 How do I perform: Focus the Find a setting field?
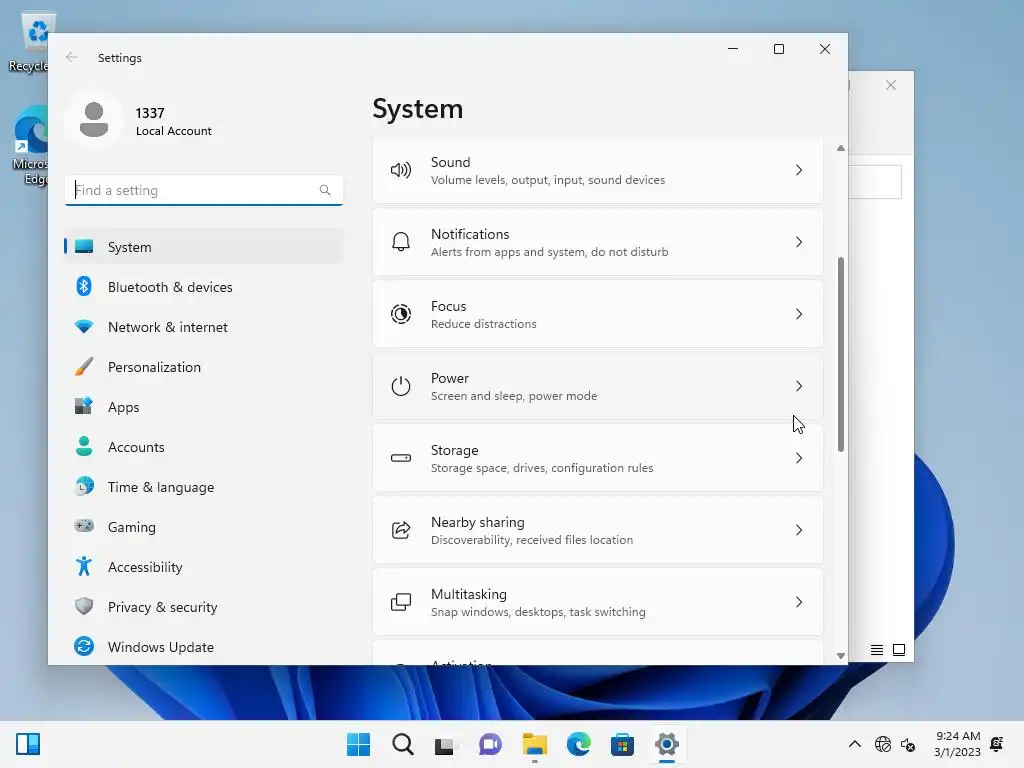[x=204, y=190]
